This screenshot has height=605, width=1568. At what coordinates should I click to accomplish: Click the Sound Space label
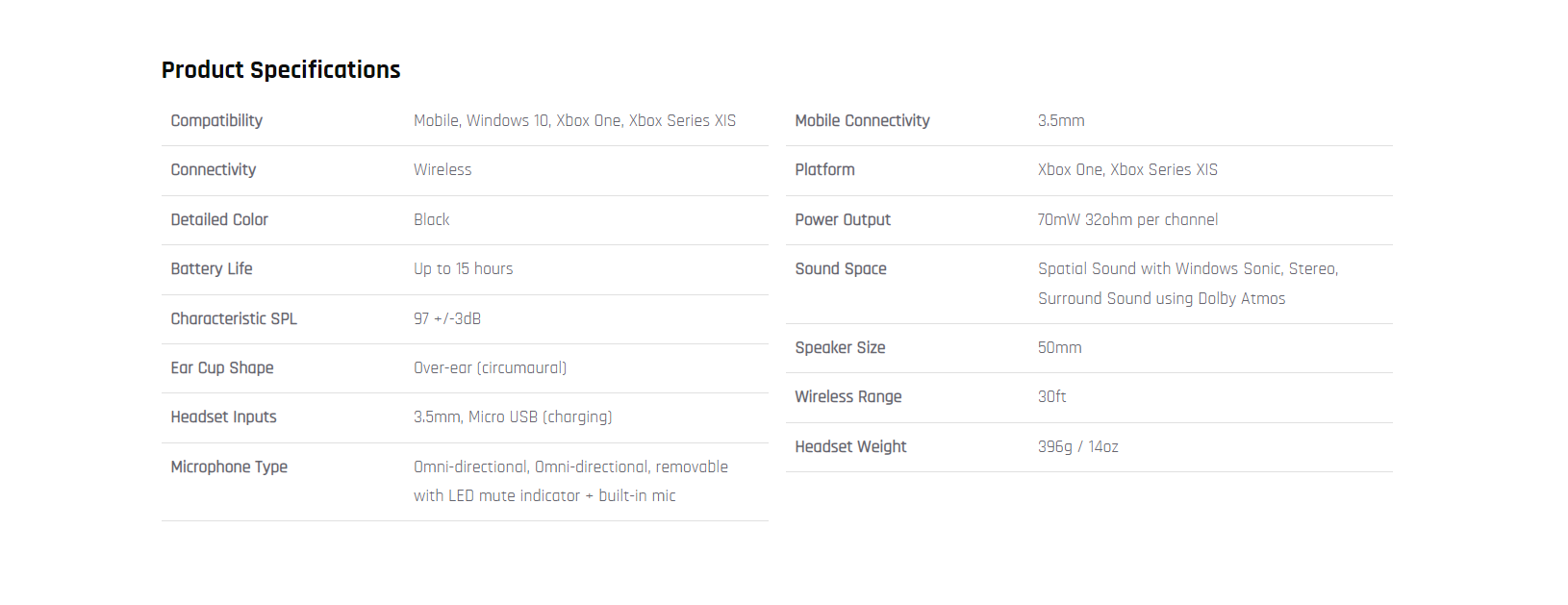tap(841, 269)
